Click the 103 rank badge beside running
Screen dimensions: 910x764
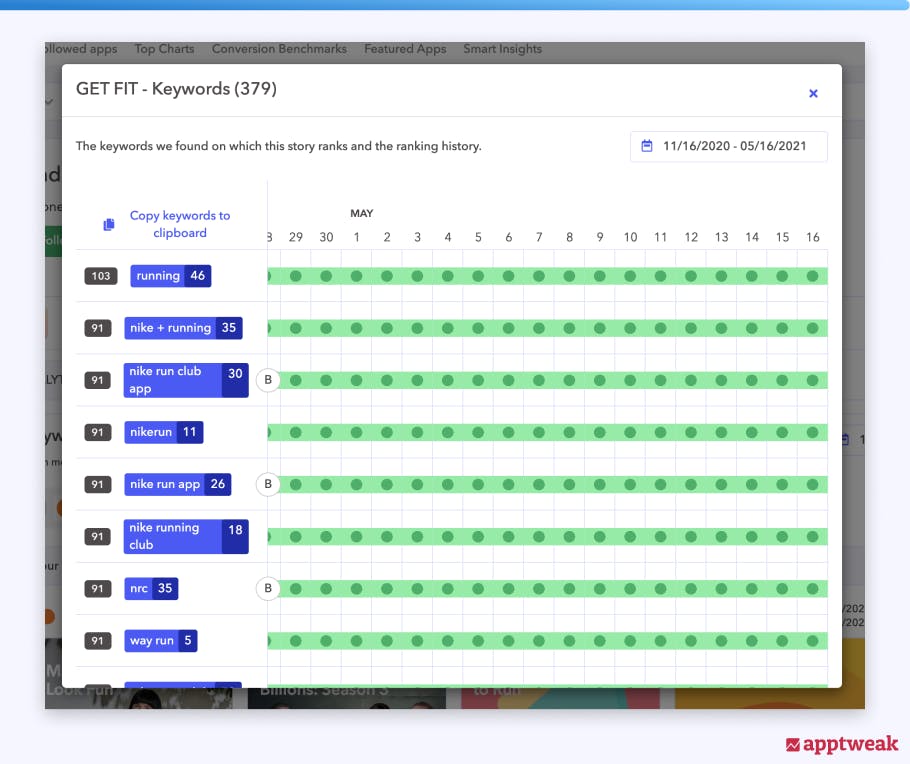click(101, 276)
